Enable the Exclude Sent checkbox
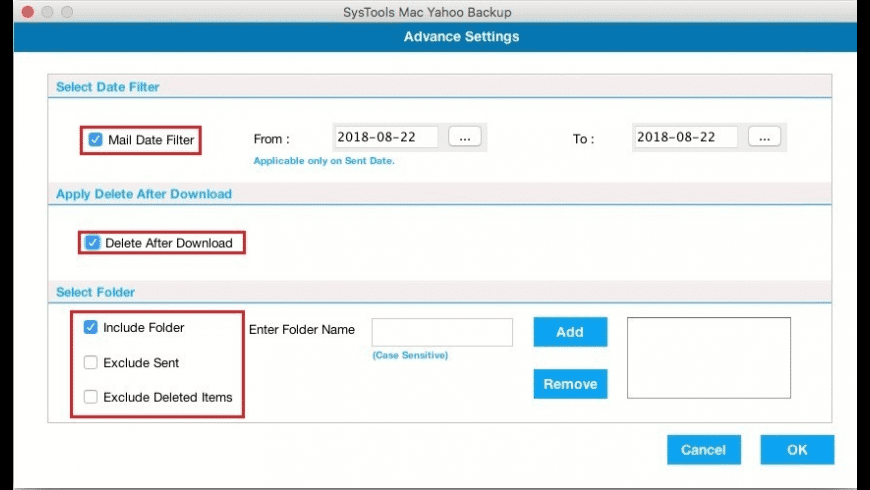 pos(90,362)
